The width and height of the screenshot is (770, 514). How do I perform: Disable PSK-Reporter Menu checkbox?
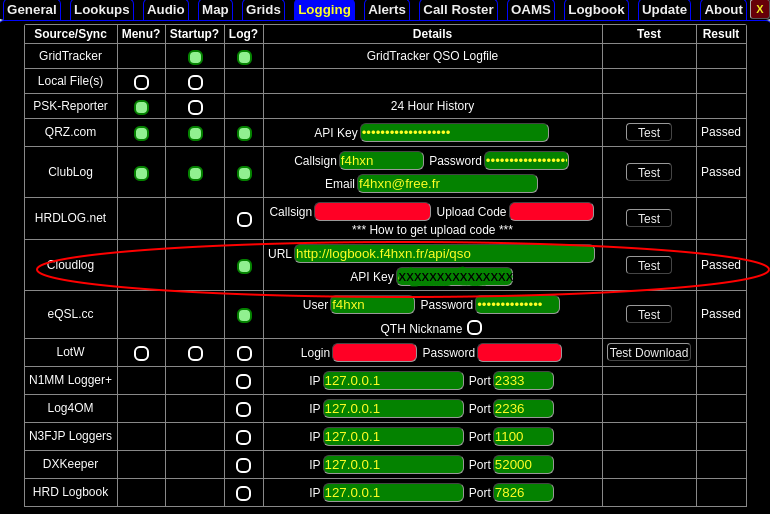(141, 108)
